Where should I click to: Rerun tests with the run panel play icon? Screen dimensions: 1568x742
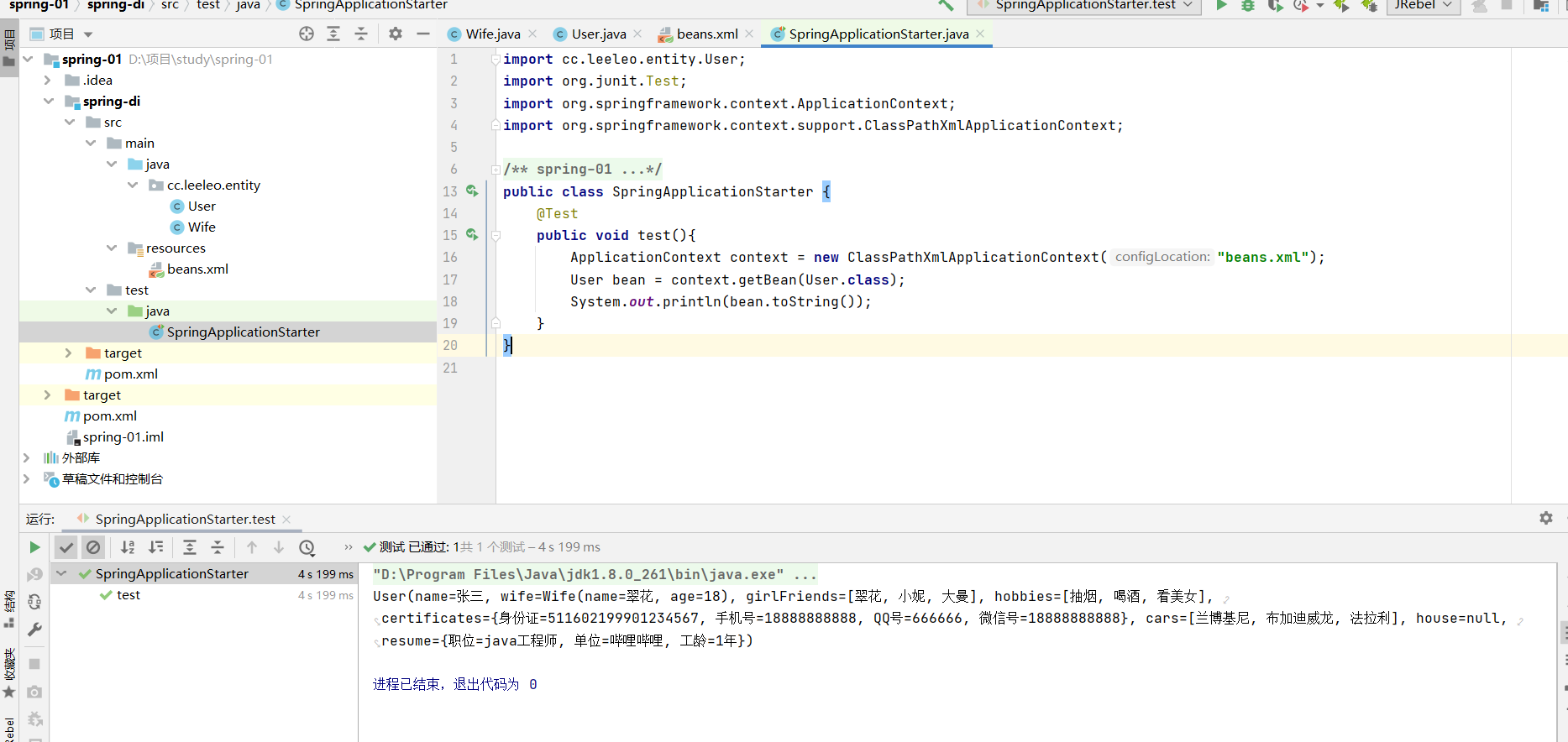click(x=34, y=547)
